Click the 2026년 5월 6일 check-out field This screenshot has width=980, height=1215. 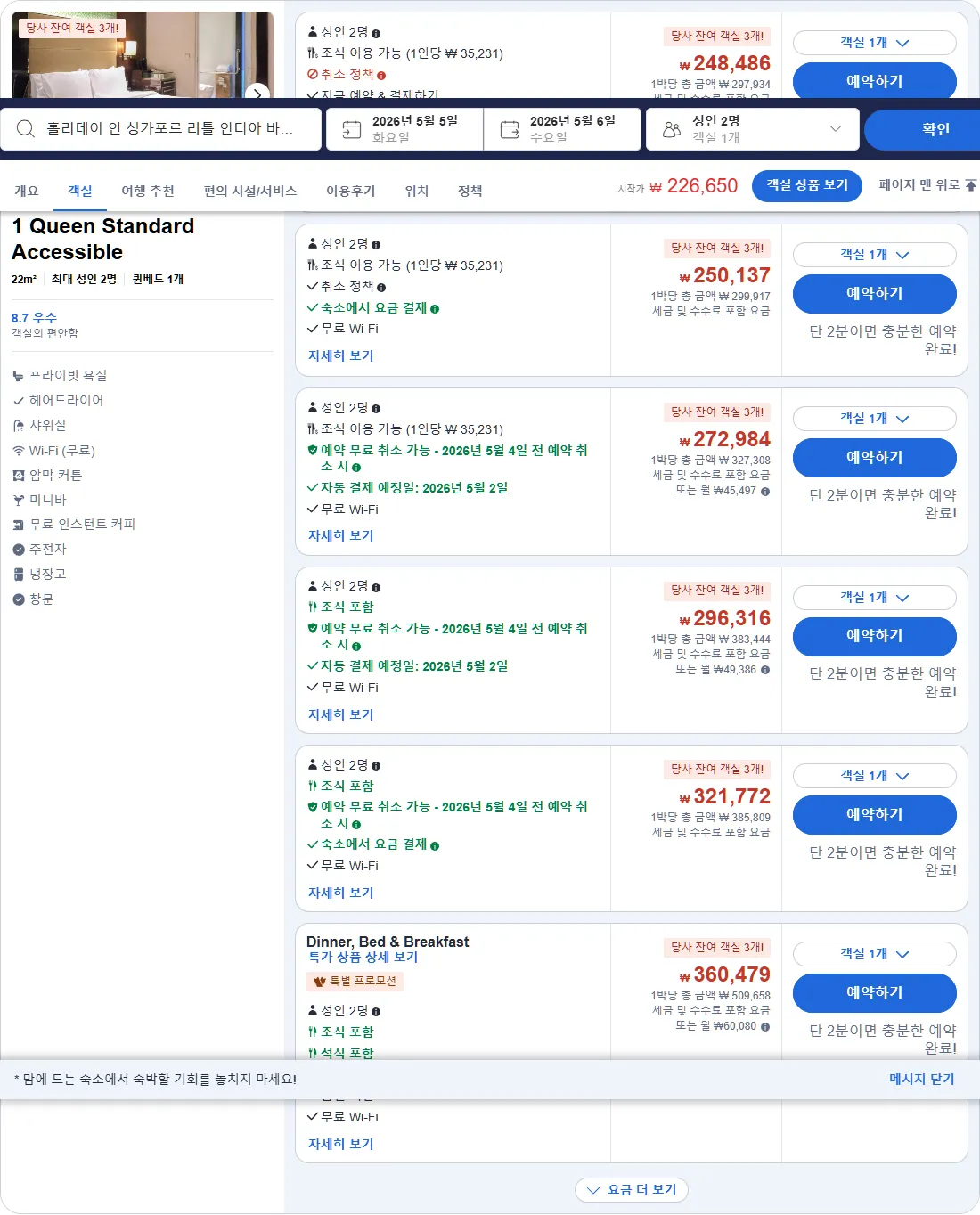coord(562,129)
